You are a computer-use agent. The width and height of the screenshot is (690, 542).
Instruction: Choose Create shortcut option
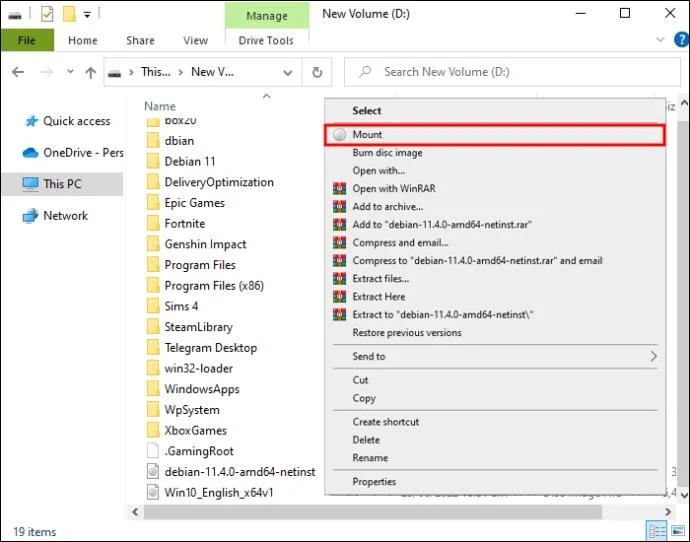(495, 422)
